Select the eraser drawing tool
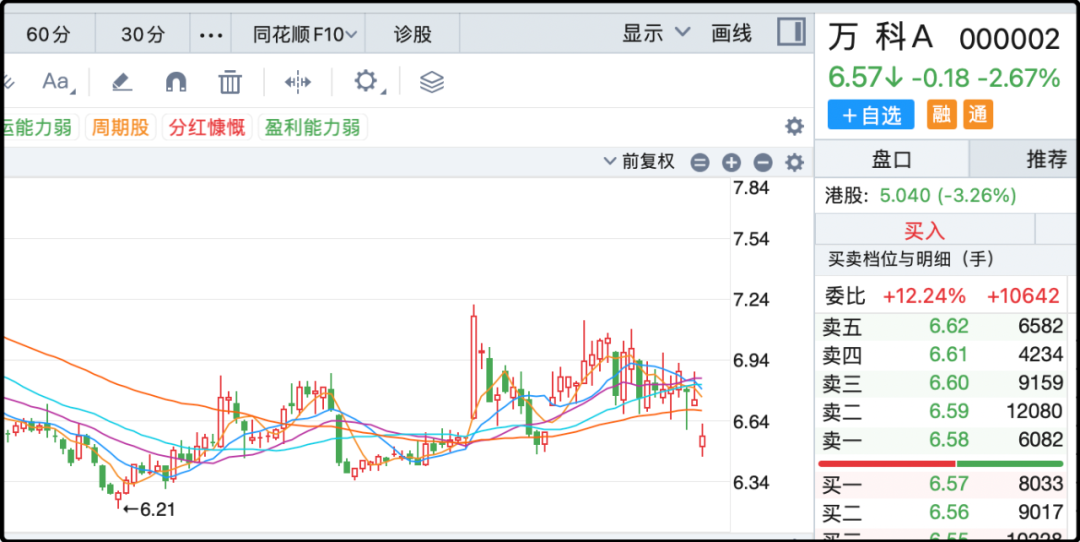This screenshot has height=542, width=1080. point(121,82)
